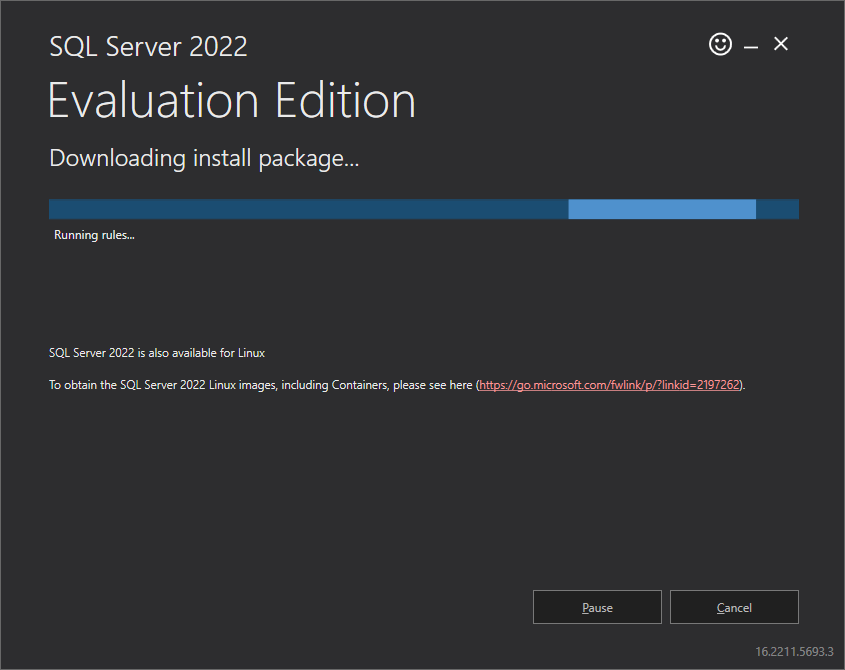Open the feedback face in the title bar
Image resolution: width=845 pixels, height=670 pixels.
tap(720, 44)
